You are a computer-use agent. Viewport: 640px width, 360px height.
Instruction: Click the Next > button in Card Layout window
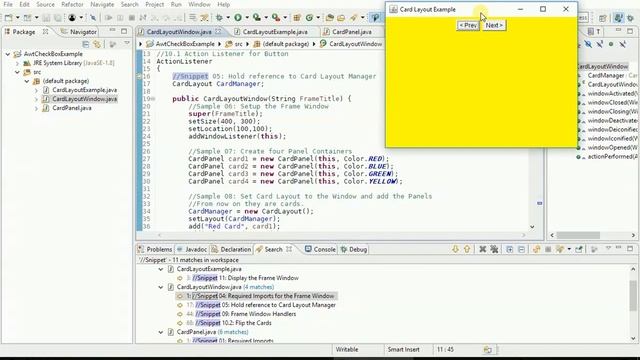click(x=494, y=25)
